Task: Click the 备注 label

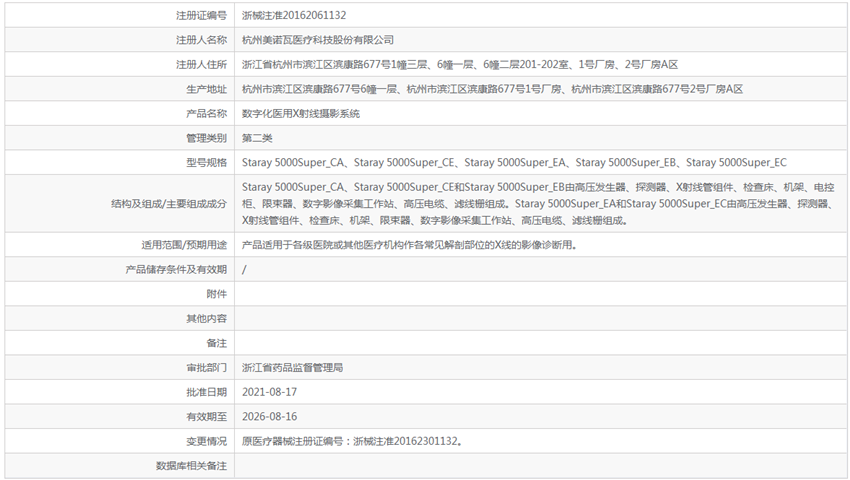Action: coord(217,343)
